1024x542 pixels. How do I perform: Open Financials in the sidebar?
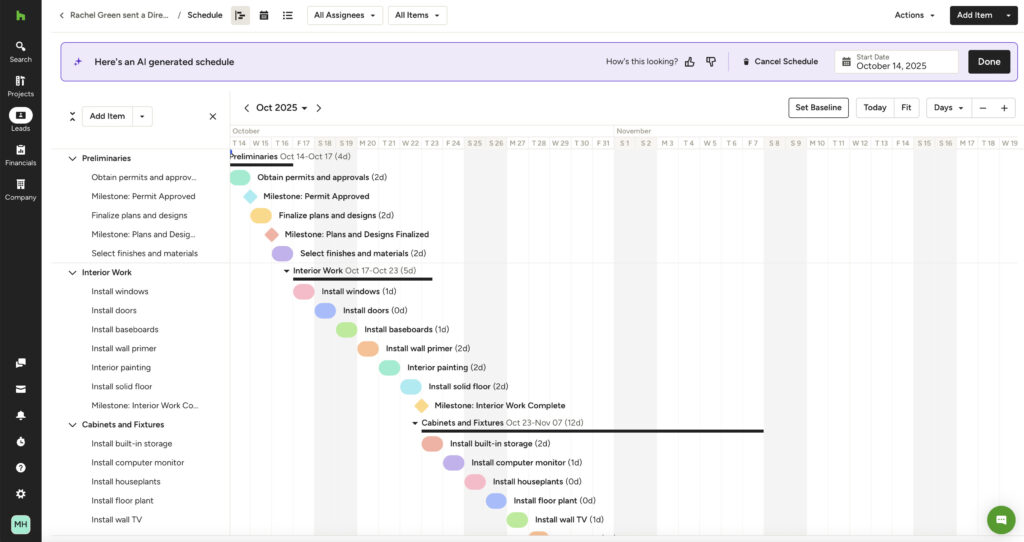click(x=20, y=155)
